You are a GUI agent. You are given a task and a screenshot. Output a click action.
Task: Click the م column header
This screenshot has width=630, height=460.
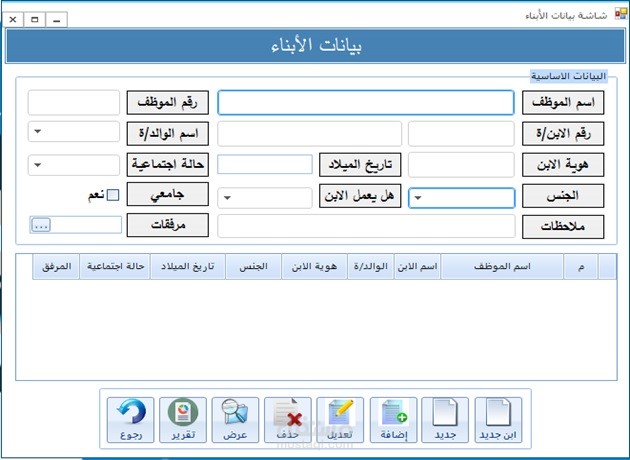[581, 266]
